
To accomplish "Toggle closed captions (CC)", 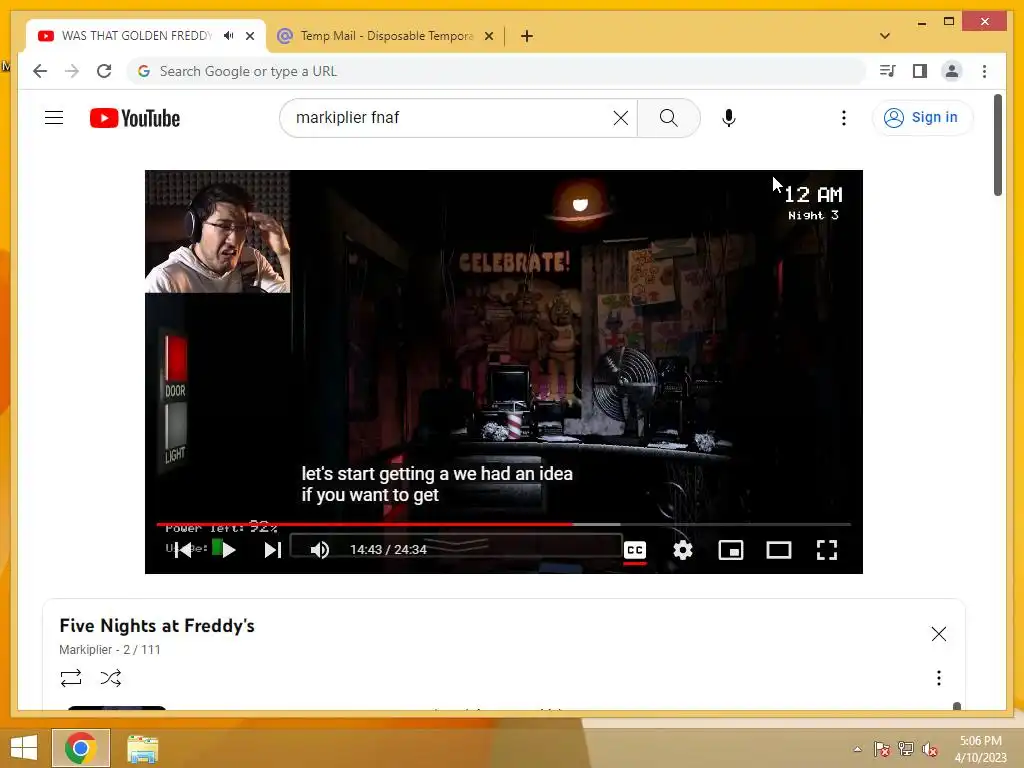I will pyautogui.click(x=635, y=550).
